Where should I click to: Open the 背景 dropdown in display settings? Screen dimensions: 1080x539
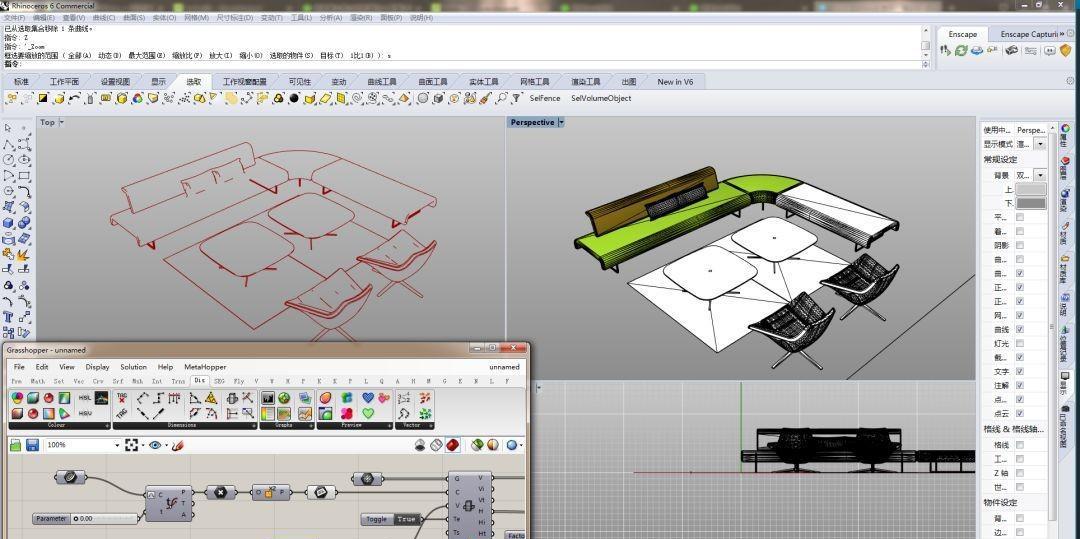coord(1040,176)
